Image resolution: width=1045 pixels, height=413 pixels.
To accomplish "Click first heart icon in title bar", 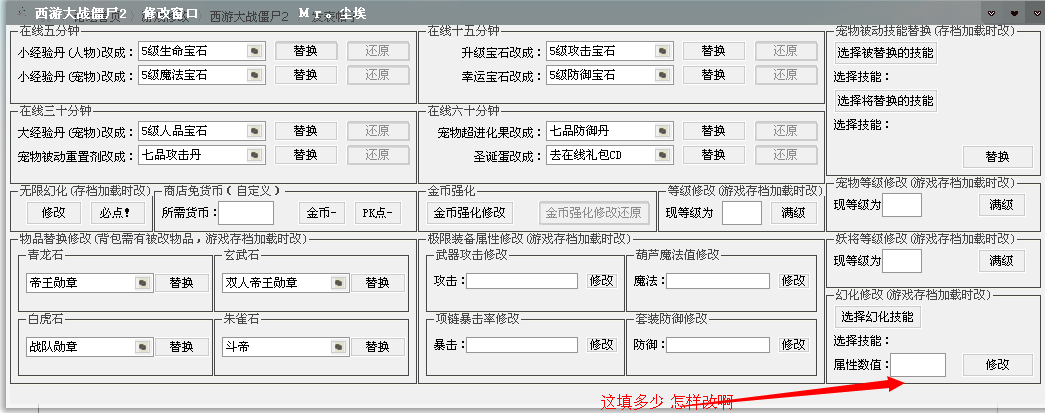I will tap(992, 13).
